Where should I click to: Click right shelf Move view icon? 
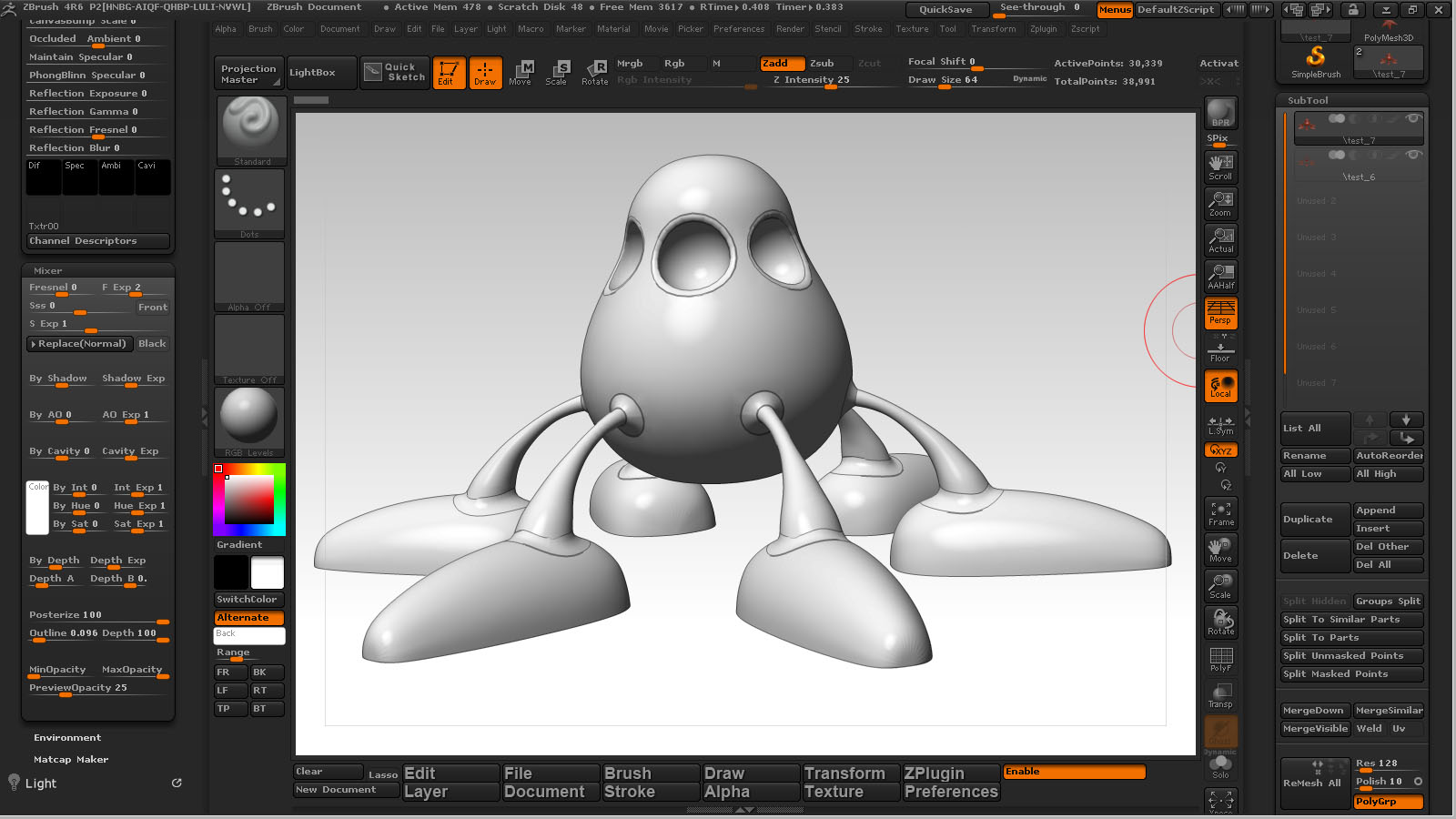(1220, 550)
